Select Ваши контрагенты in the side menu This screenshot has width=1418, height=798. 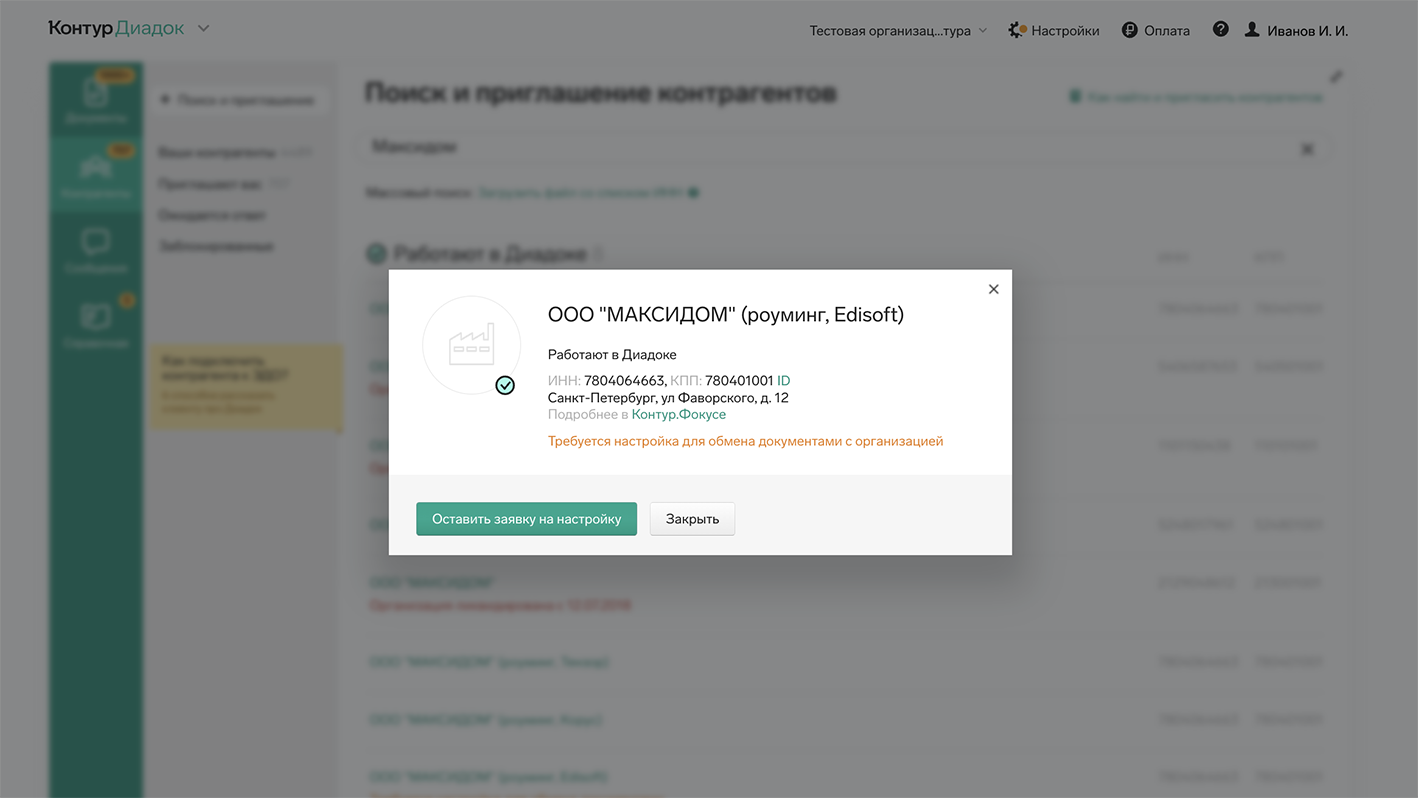coord(217,153)
